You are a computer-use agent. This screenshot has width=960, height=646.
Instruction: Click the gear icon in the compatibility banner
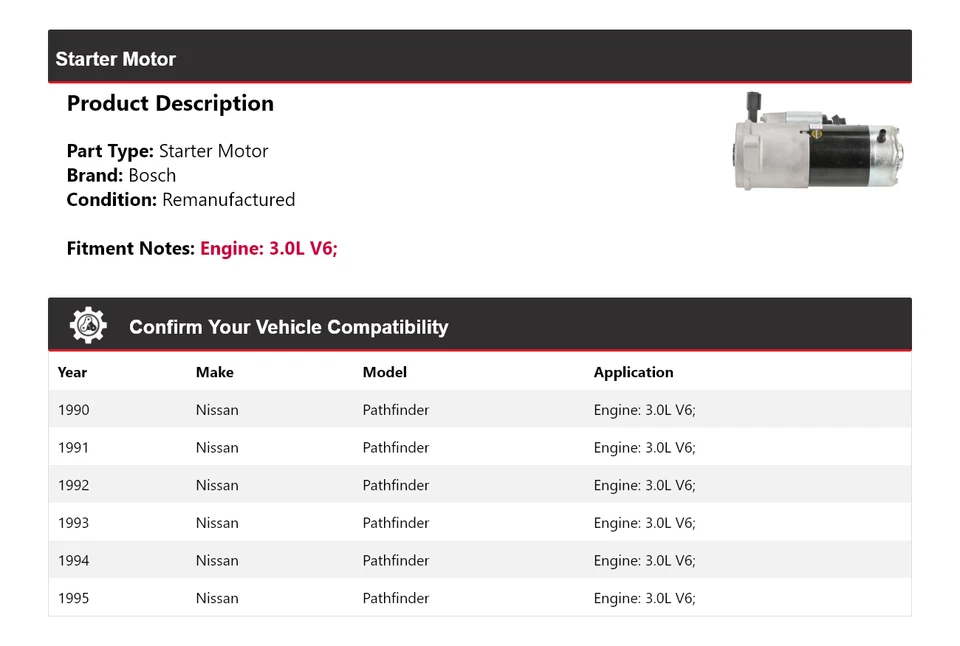tap(87, 323)
